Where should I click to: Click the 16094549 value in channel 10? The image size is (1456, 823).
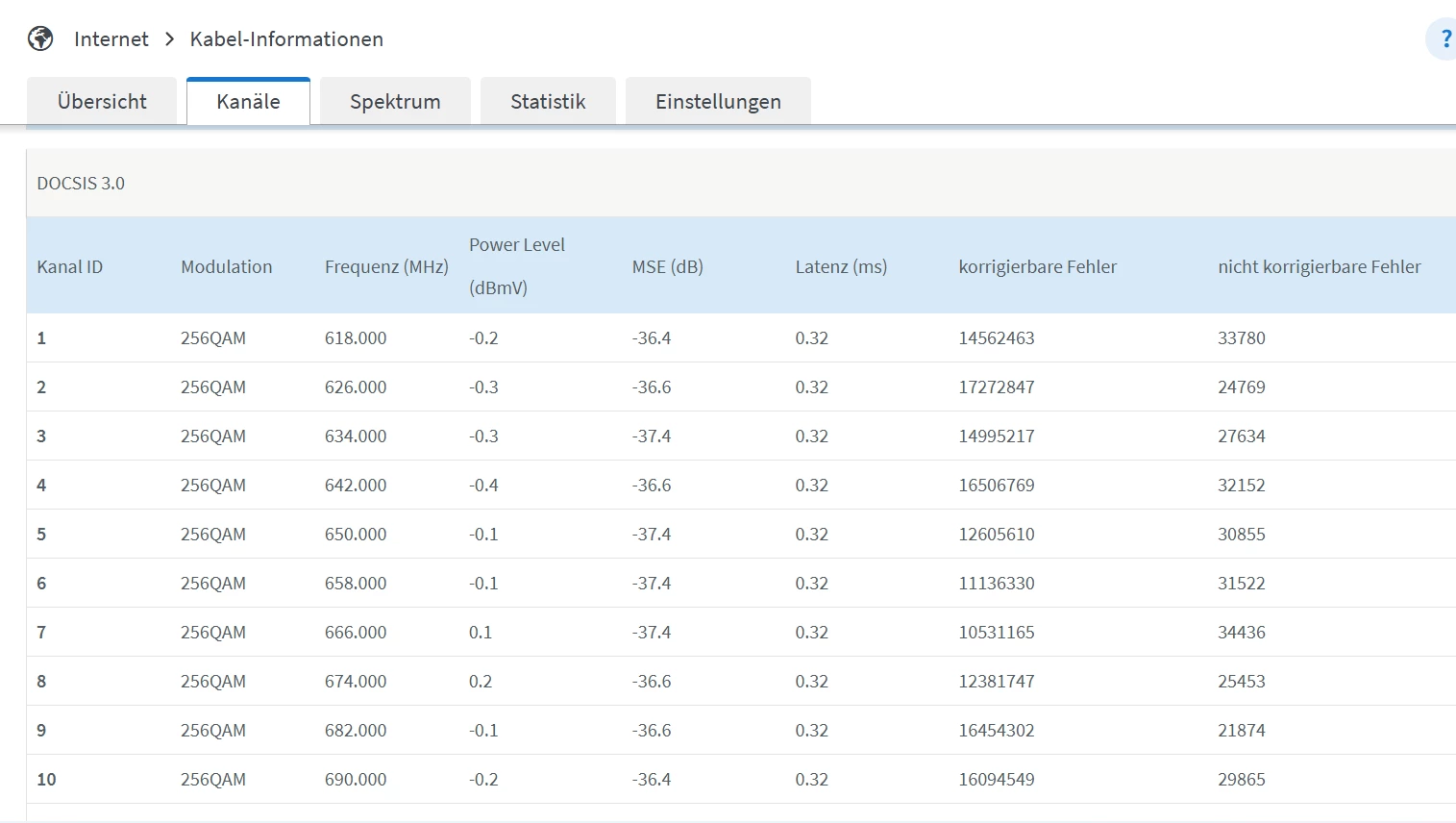(x=996, y=780)
